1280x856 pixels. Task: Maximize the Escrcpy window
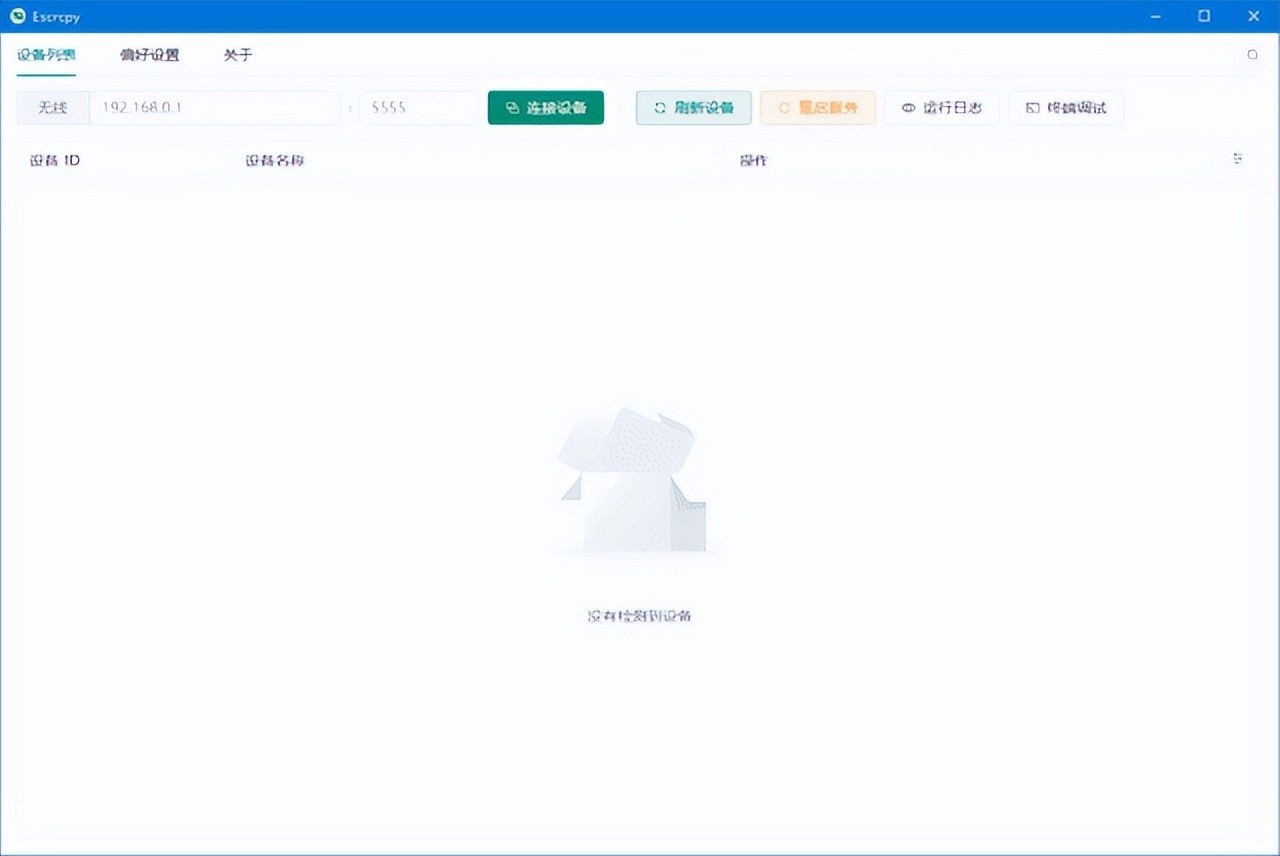click(1204, 16)
